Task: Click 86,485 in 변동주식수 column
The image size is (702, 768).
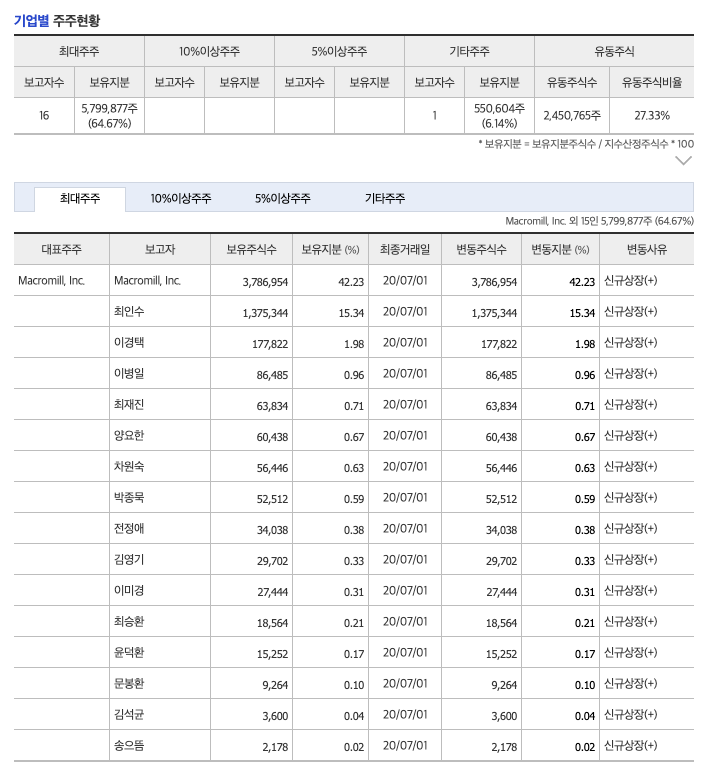Action: click(x=501, y=375)
